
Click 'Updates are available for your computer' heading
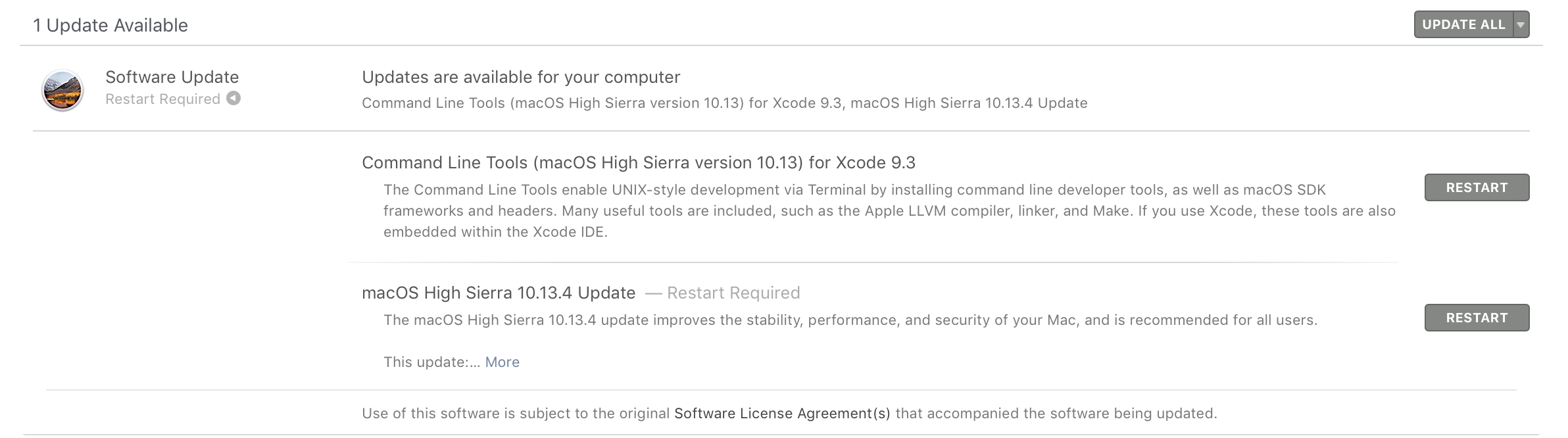pos(521,77)
